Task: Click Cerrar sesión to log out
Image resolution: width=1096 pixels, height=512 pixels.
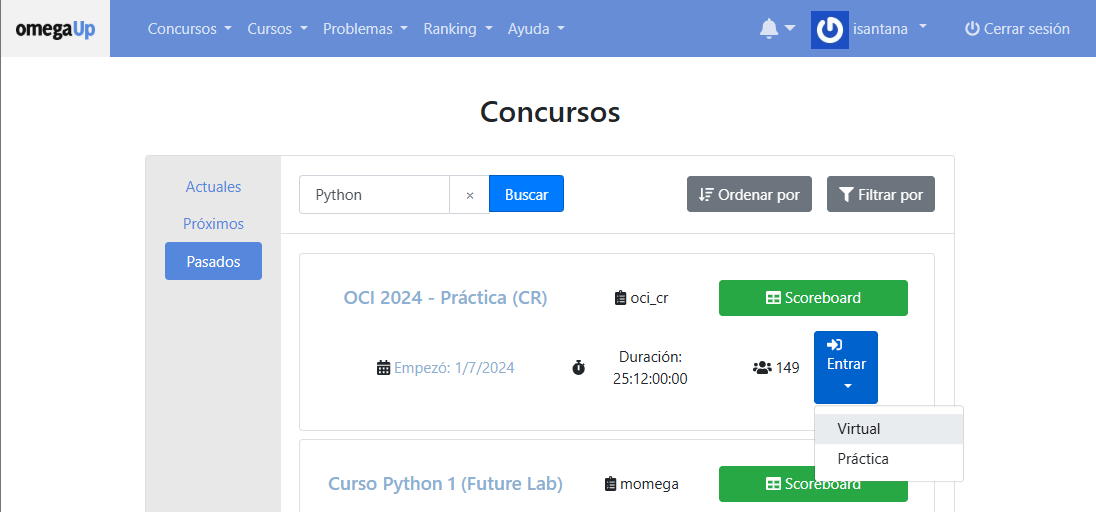Action: pyautogui.click(x=1017, y=29)
